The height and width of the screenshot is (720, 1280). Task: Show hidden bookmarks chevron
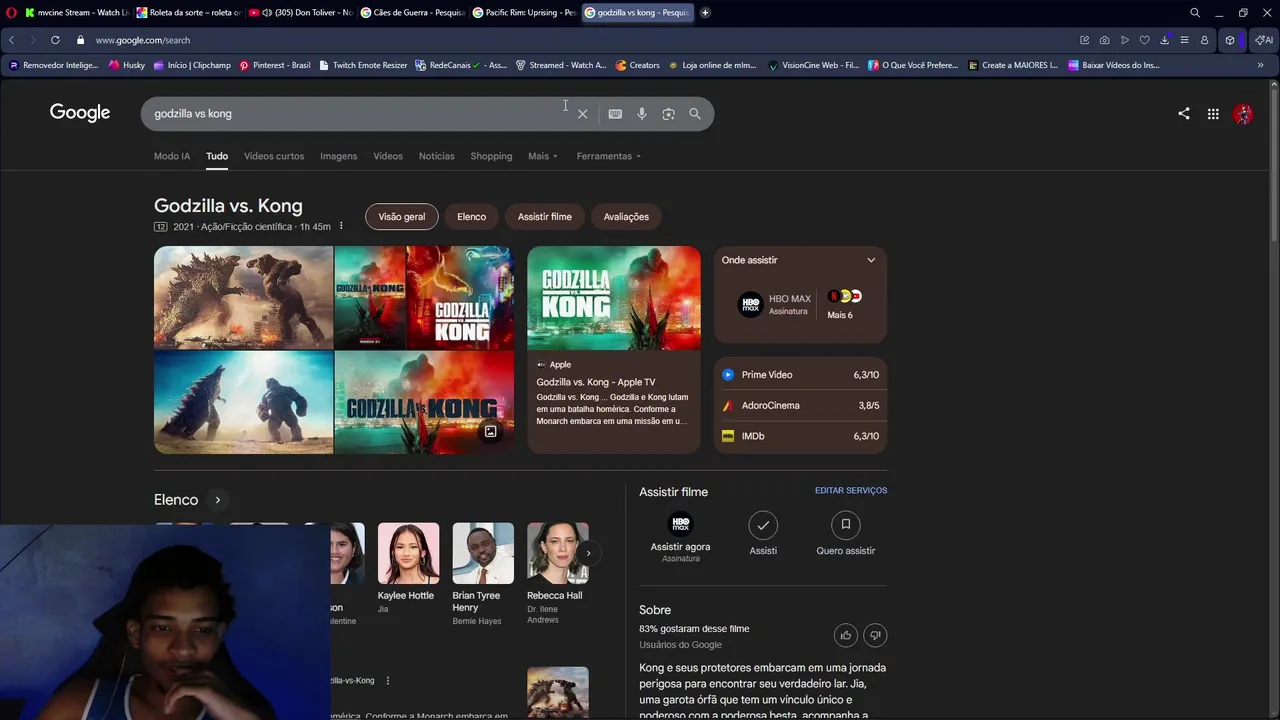tap(1260, 65)
